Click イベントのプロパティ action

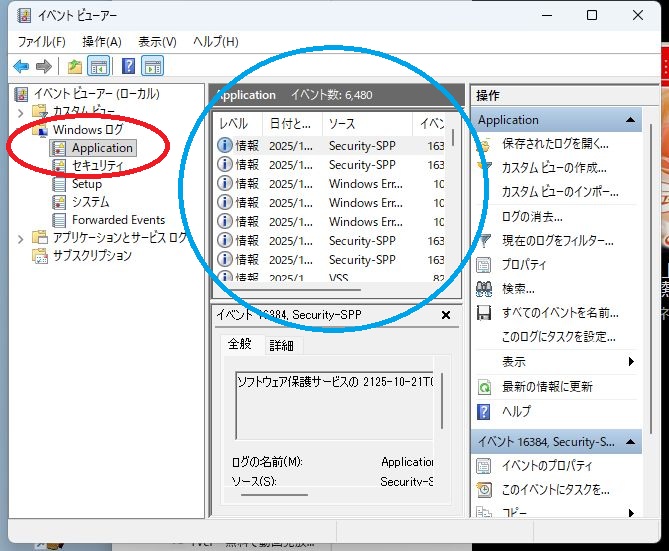[x=547, y=466]
